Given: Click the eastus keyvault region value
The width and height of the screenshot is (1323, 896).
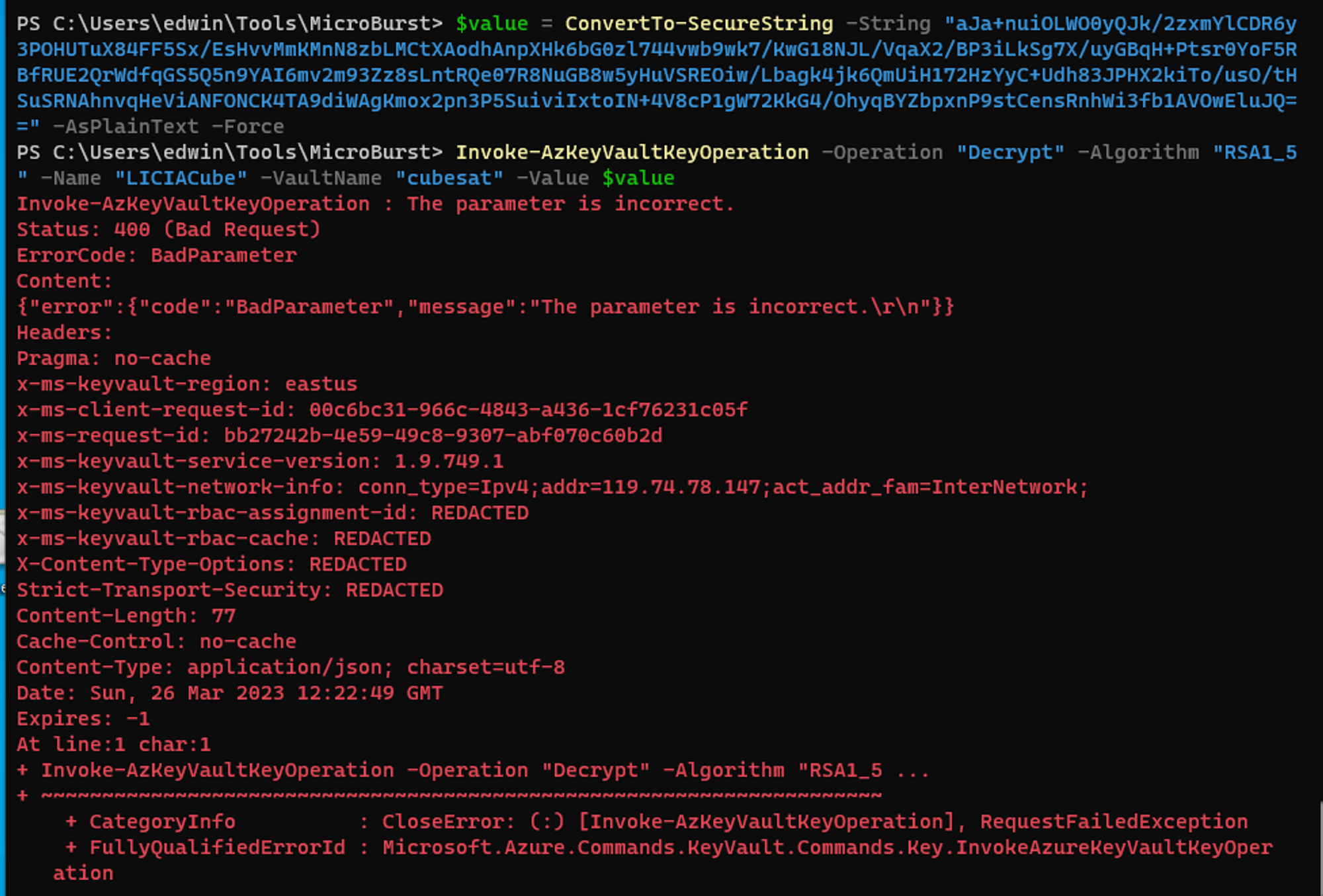Looking at the screenshot, I should [x=321, y=384].
